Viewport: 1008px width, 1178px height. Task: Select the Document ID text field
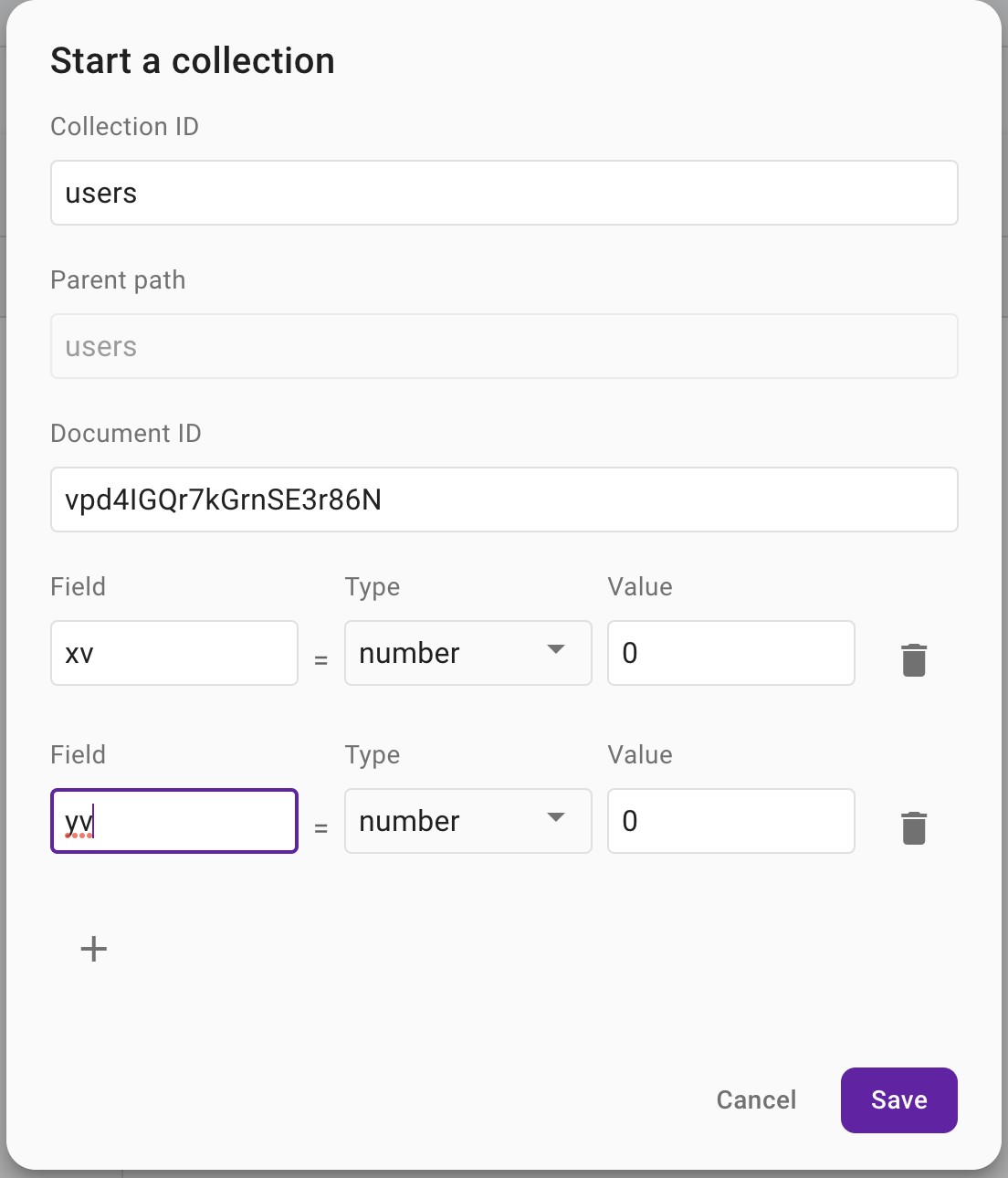[x=503, y=500]
